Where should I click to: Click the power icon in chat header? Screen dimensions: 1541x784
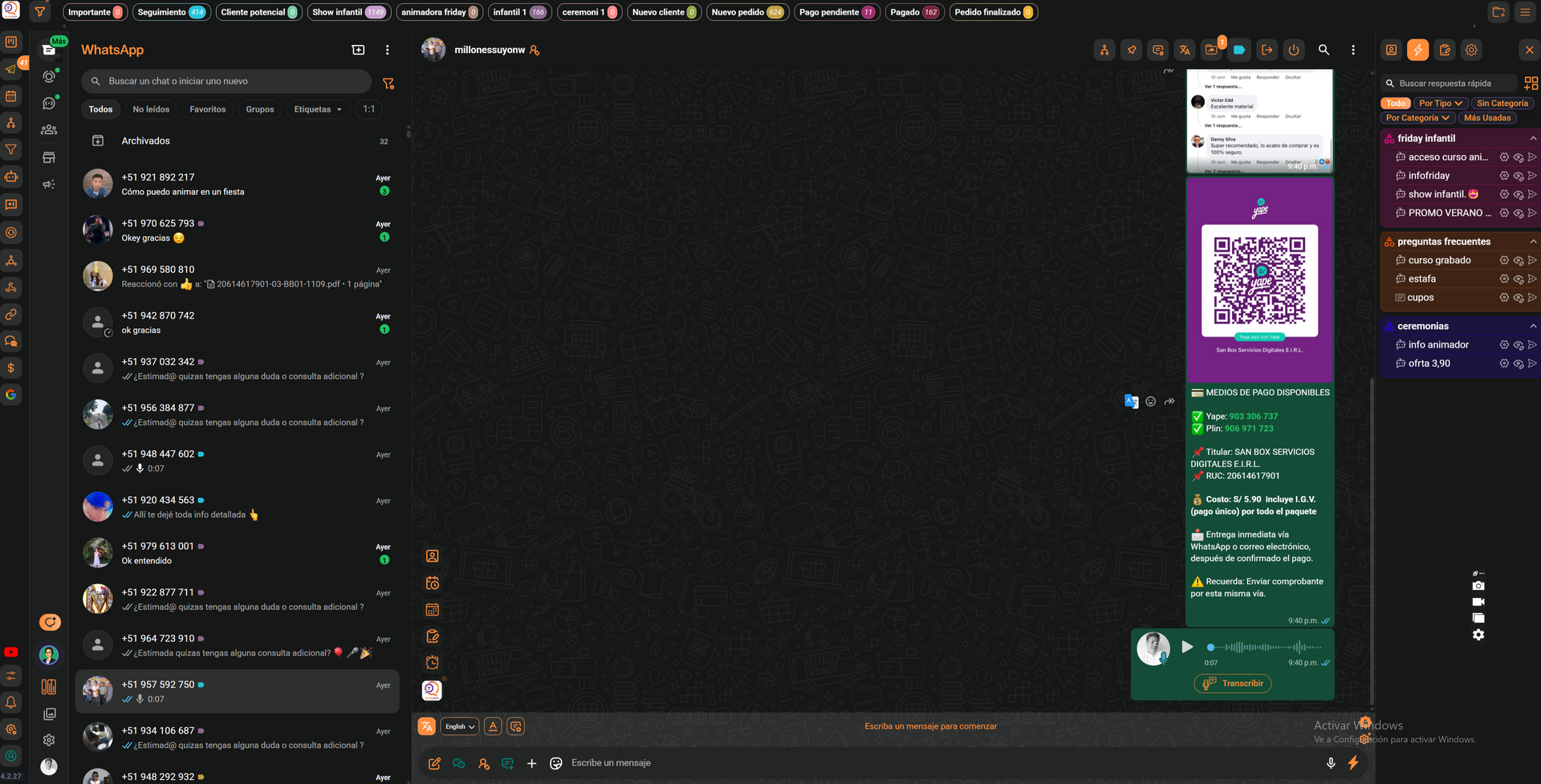tap(1294, 50)
